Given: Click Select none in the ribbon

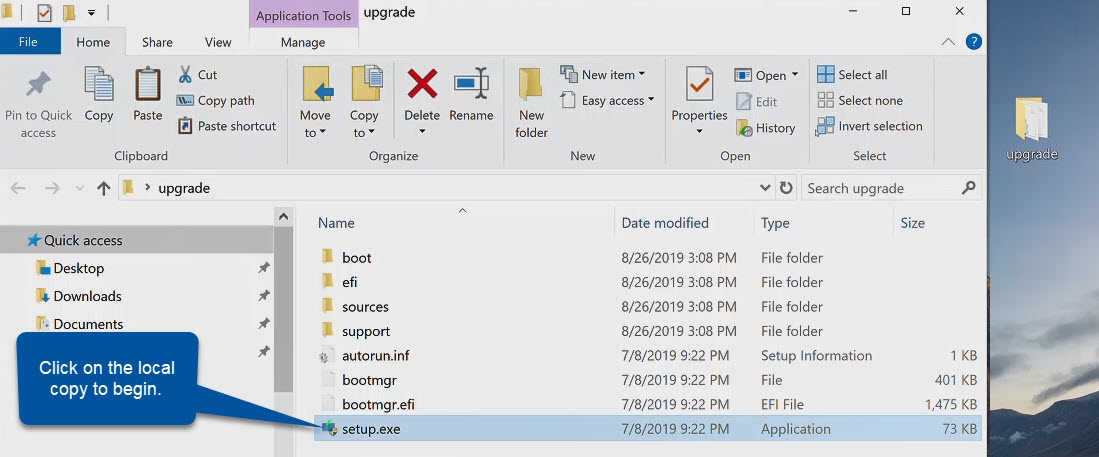Looking at the screenshot, I should (860, 100).
